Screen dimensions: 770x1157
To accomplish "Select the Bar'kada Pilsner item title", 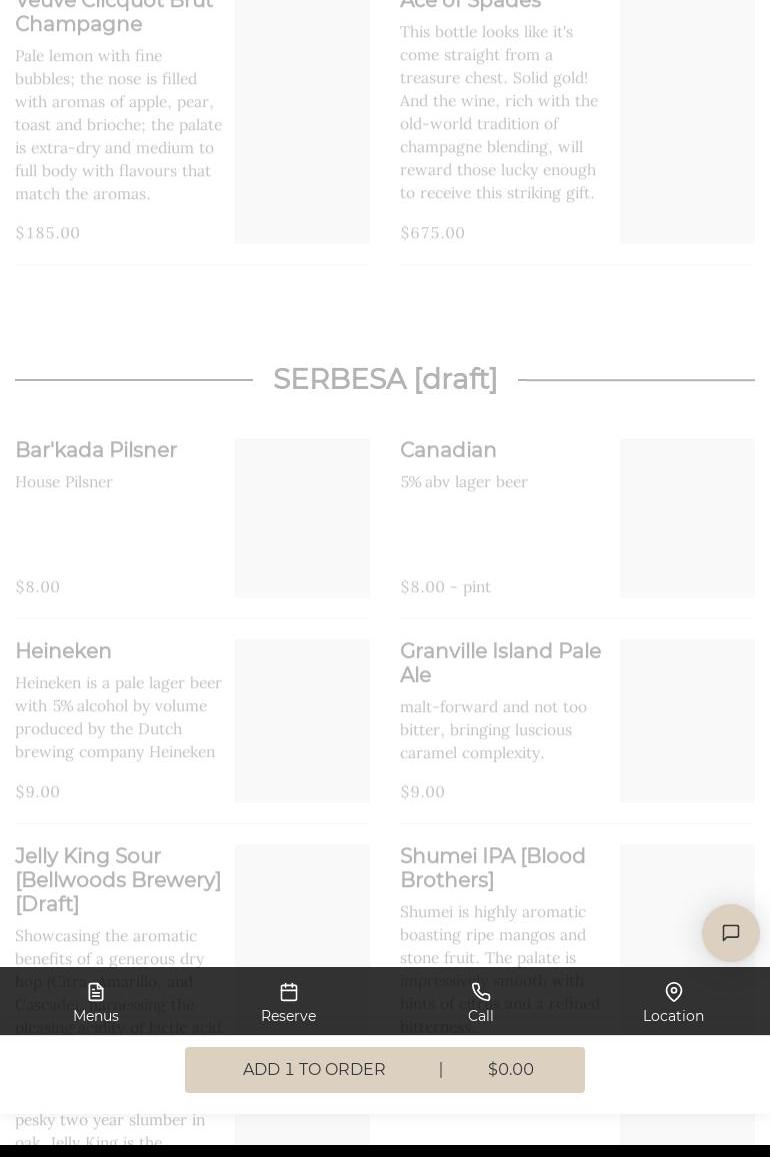I will click(x=96, y=450).
